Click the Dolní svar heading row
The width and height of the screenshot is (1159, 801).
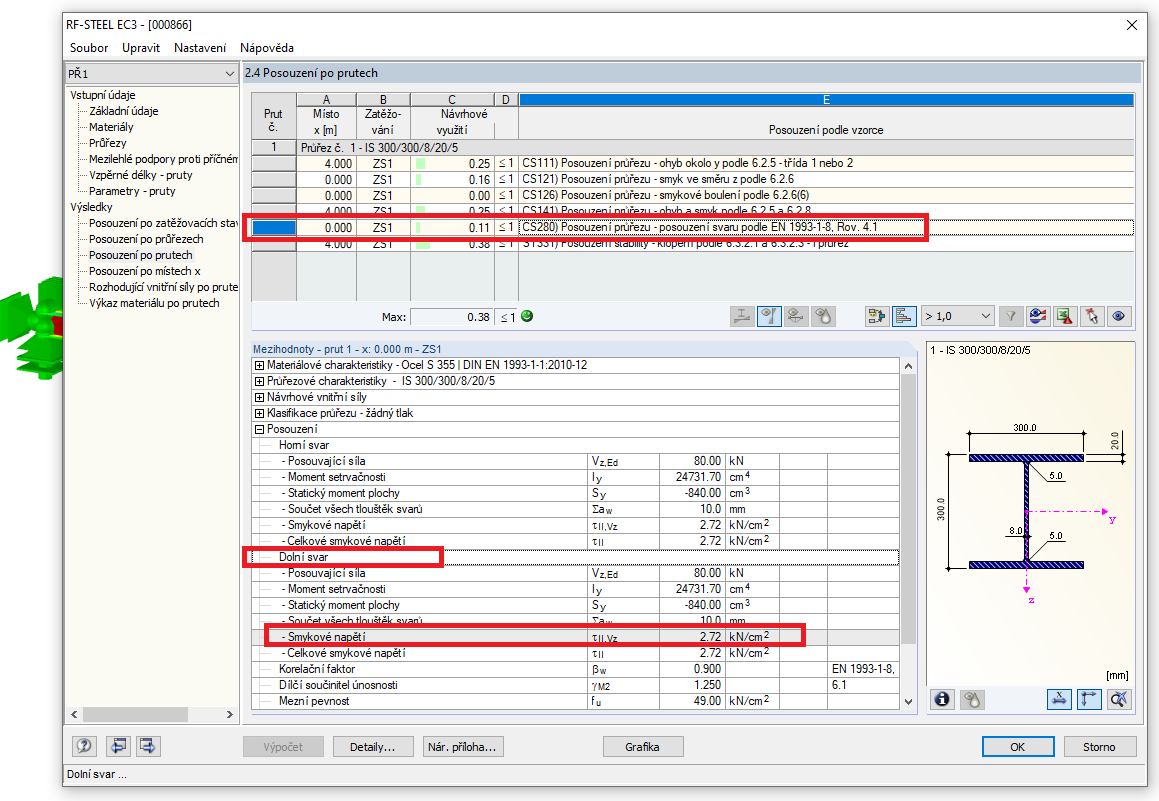[575, 557]
